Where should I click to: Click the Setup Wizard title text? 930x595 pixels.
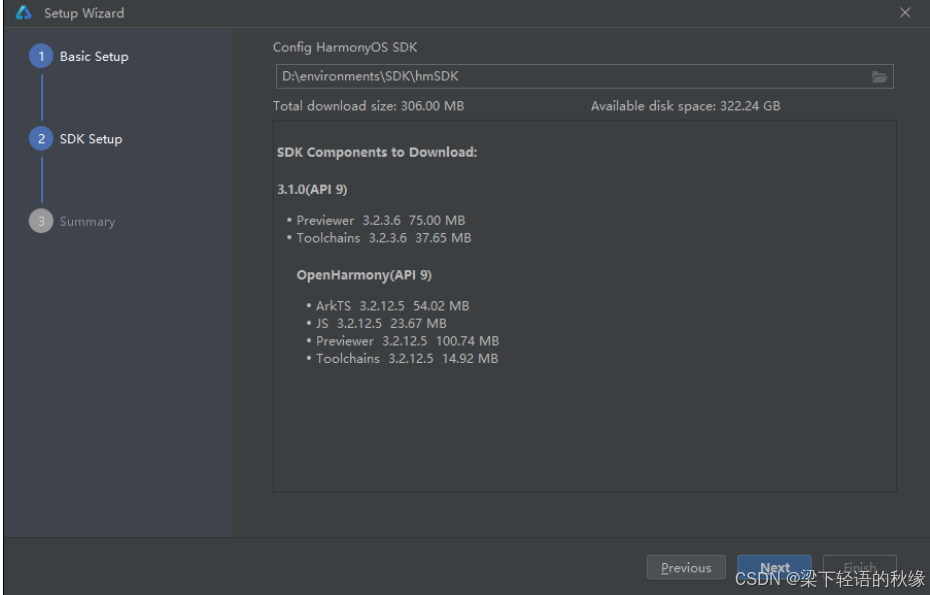click(x=84, y=13)
